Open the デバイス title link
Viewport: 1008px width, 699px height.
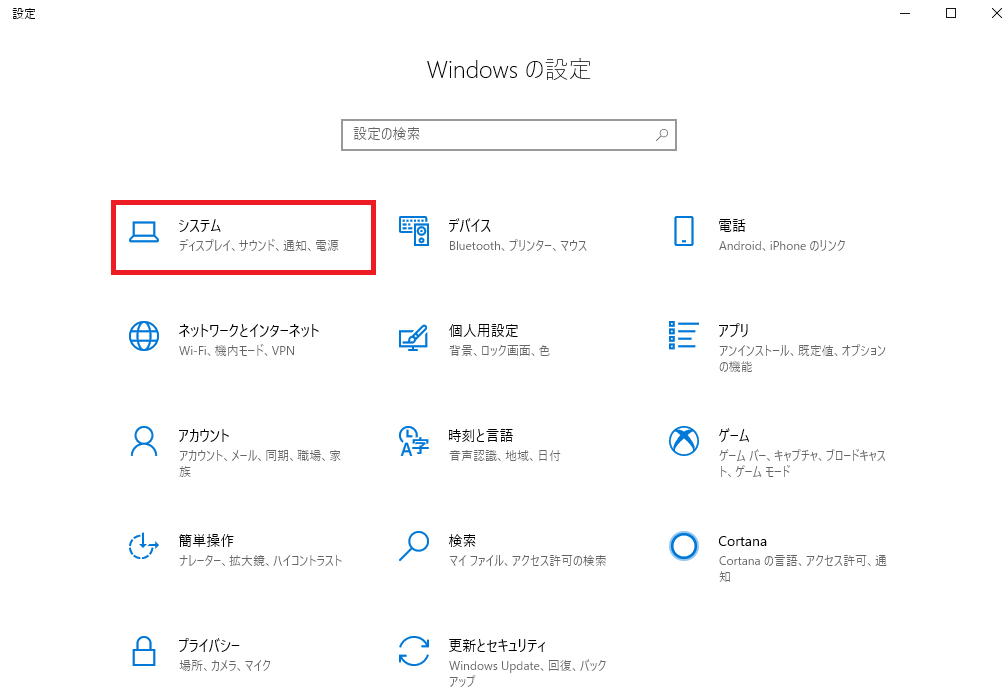coord(470,226)
